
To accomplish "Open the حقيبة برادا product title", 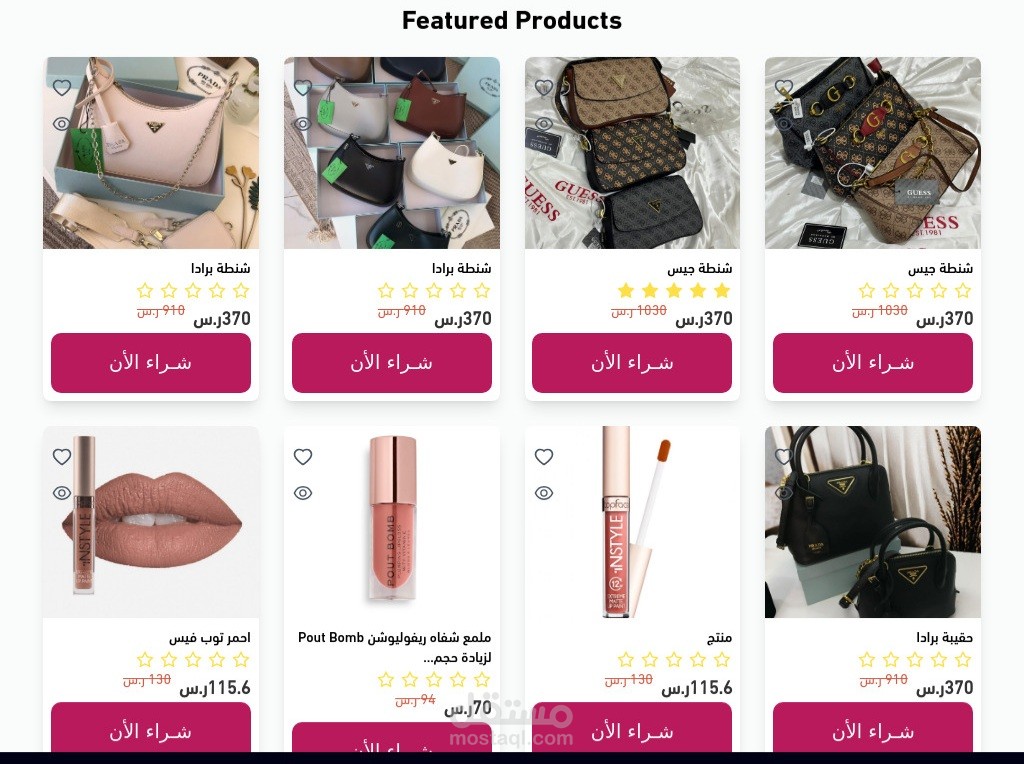I will point(944,637).
